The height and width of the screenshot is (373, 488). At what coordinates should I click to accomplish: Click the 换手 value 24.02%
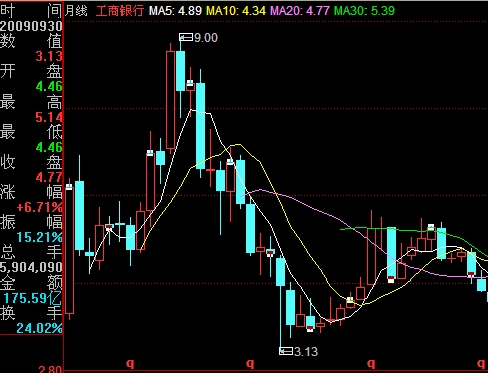[x=39, y=328]
